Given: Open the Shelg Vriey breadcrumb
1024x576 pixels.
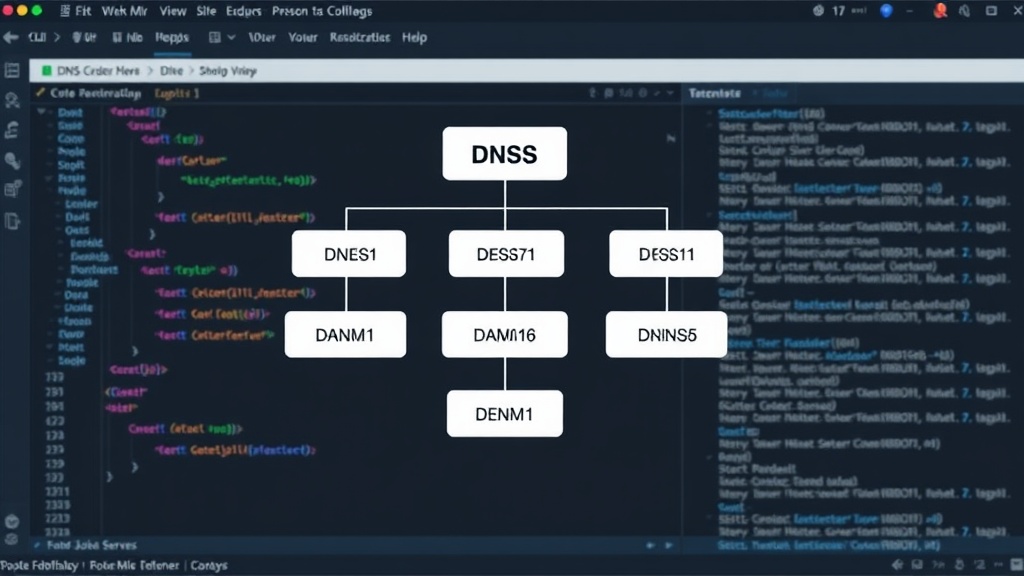Looking at the screenshot, I should pos(228,71).
